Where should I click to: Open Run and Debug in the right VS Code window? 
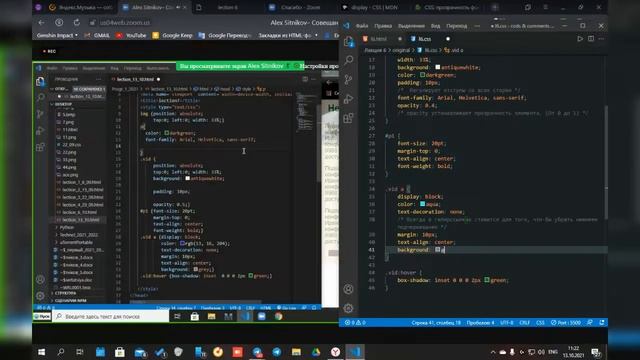349,99
